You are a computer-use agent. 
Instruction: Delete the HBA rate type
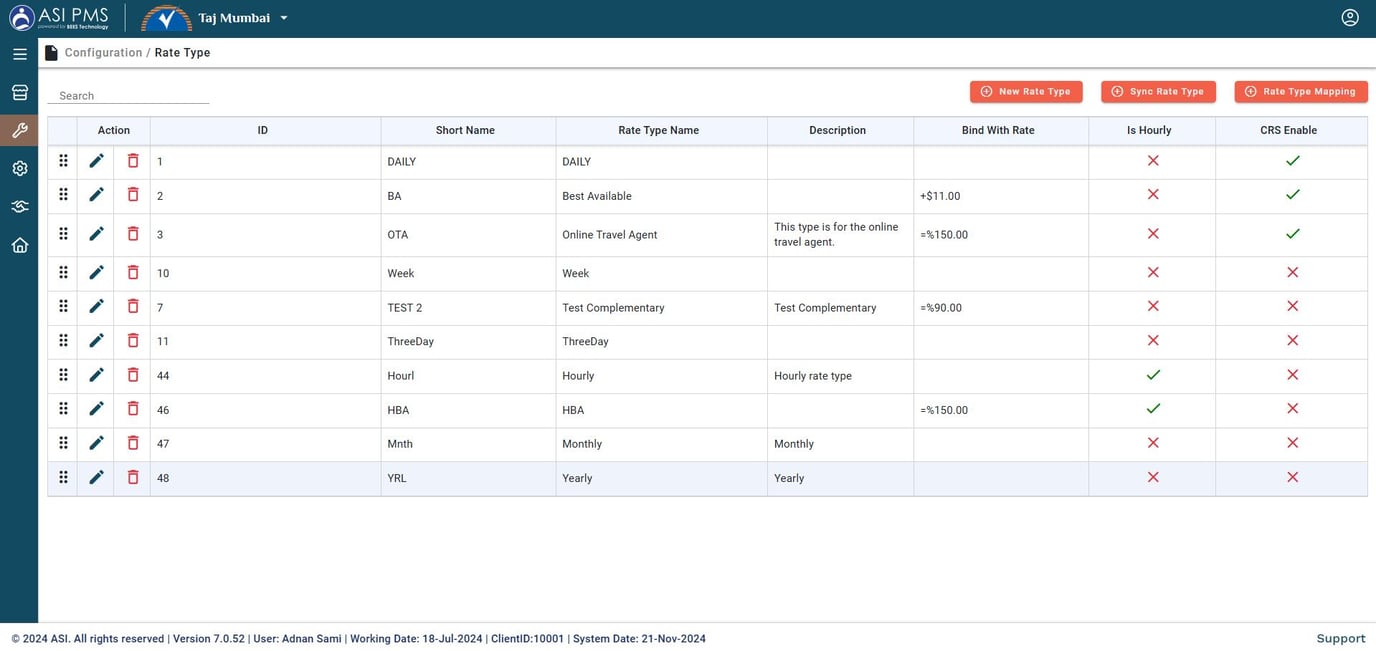(x=132, y=409)
